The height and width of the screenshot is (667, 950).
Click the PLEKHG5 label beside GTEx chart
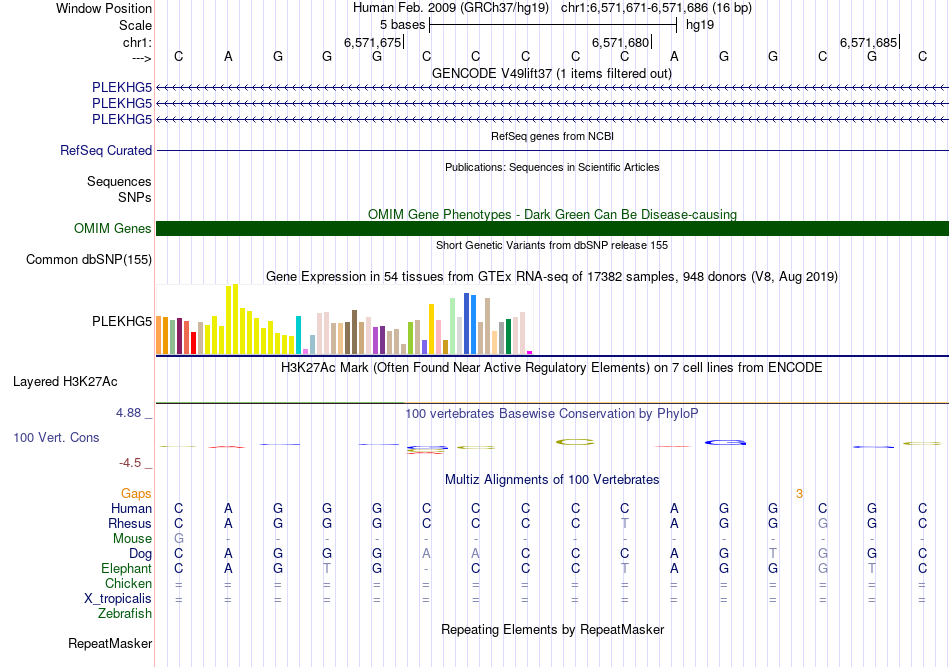122,321
